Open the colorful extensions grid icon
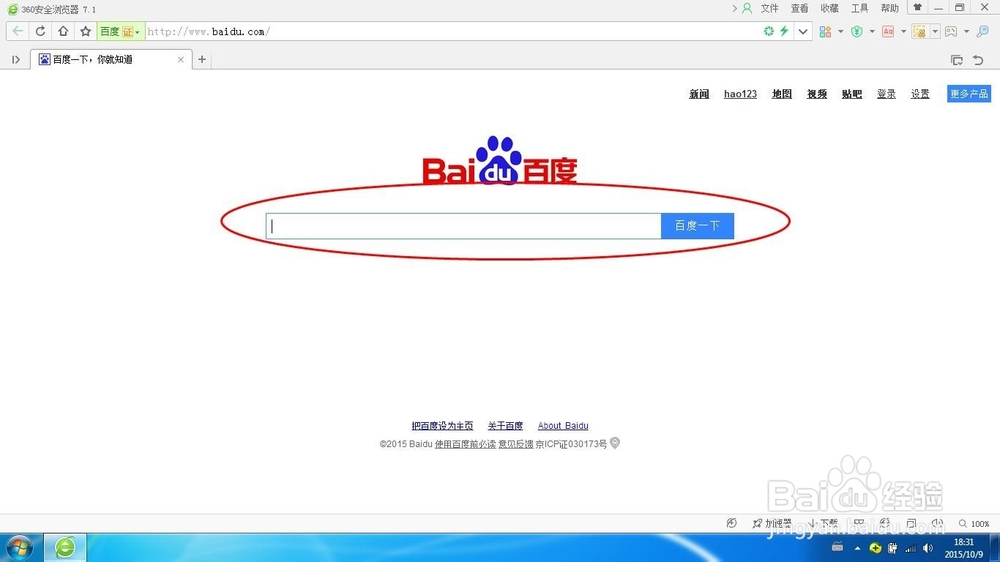Screen dimensions: 1000x562 tap(825, 31)
